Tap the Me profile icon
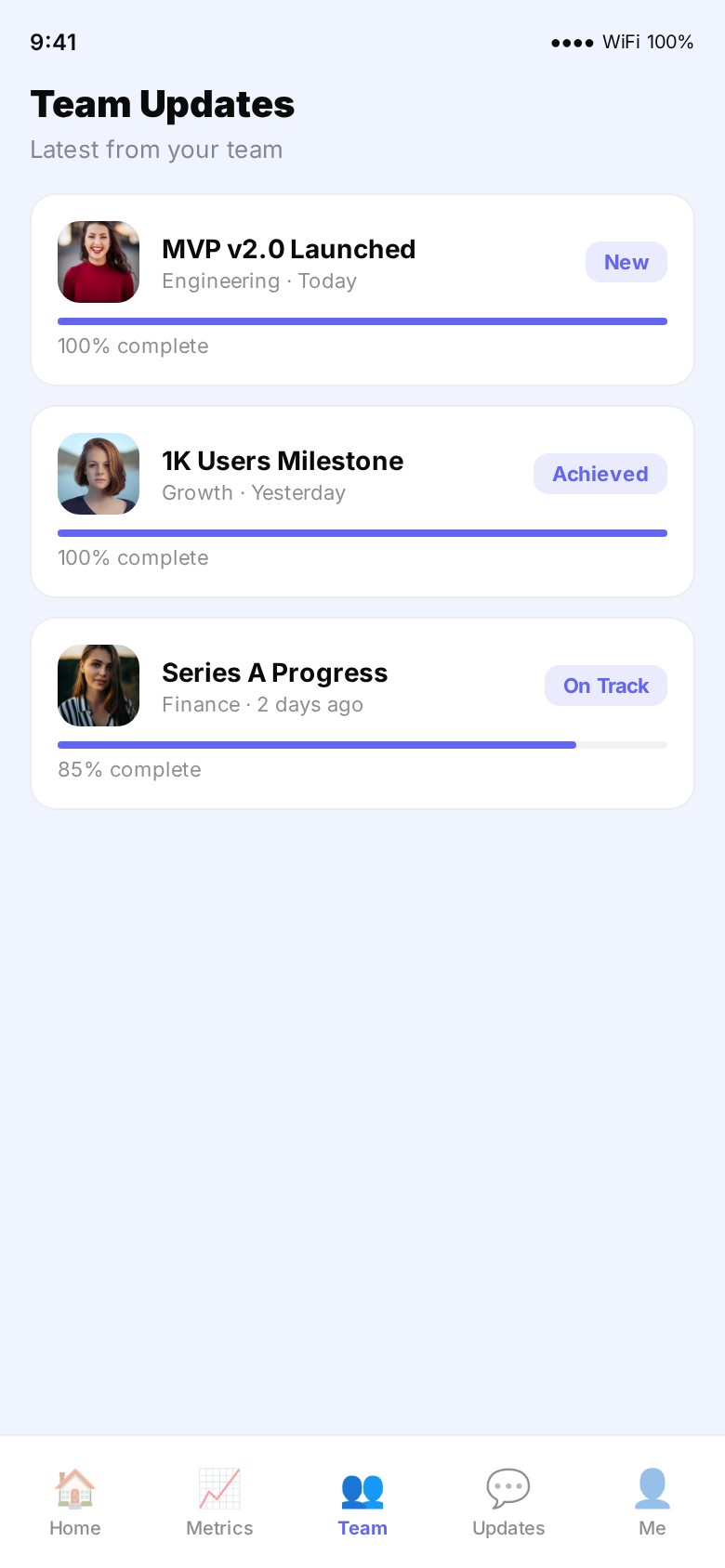 coord(652,1488)
